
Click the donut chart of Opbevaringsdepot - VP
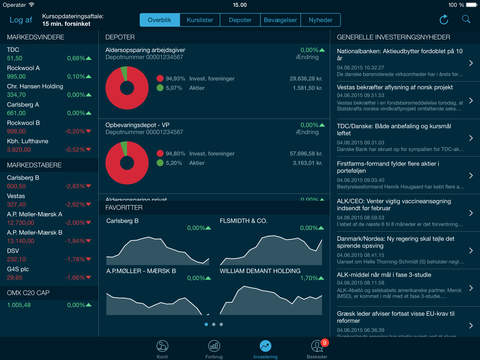(x=127, y=163)
